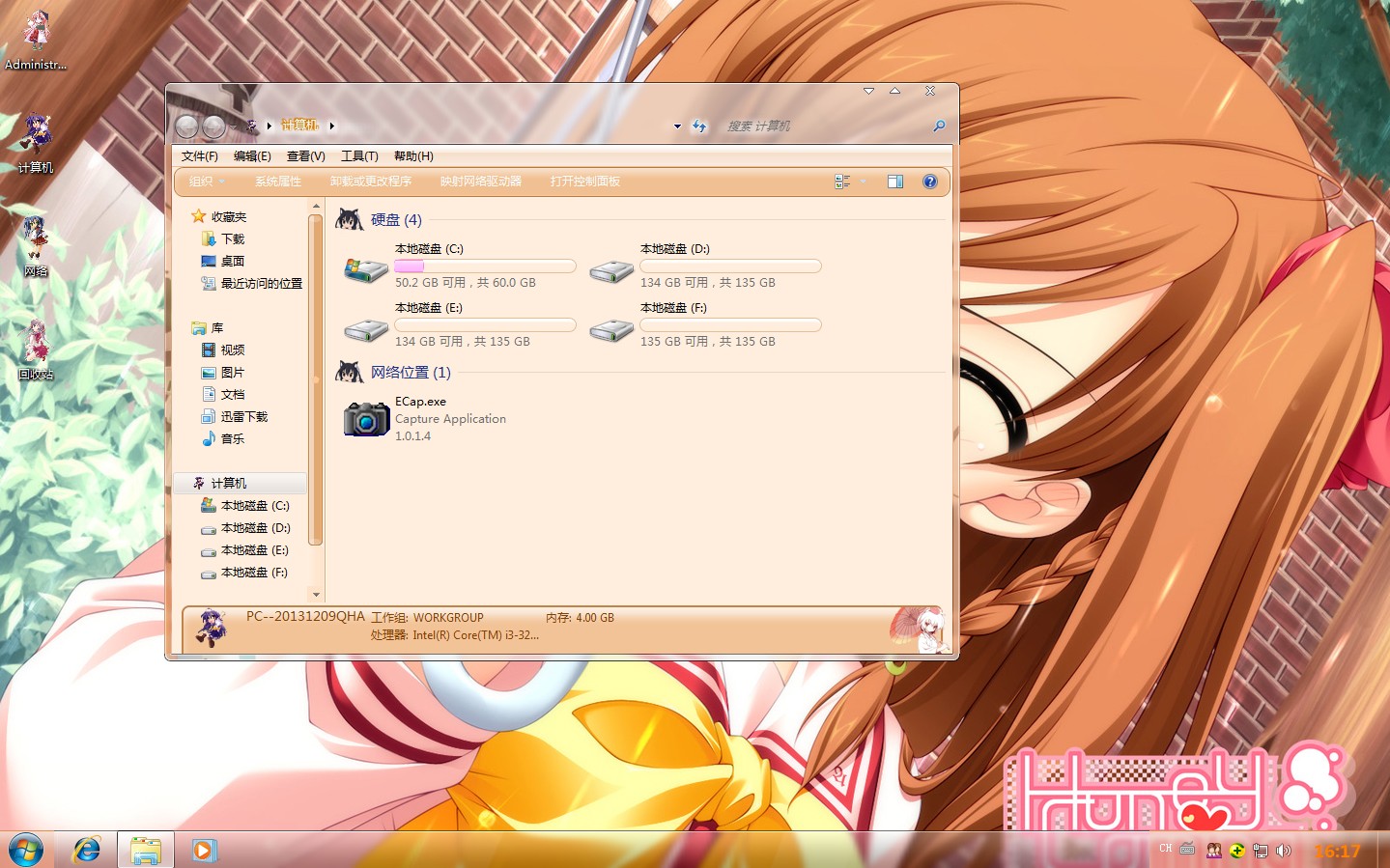Open the 查看(V) menu
Image resolution: width=1390 pixels, height=868 pixels.
click(x=306, y=156)
